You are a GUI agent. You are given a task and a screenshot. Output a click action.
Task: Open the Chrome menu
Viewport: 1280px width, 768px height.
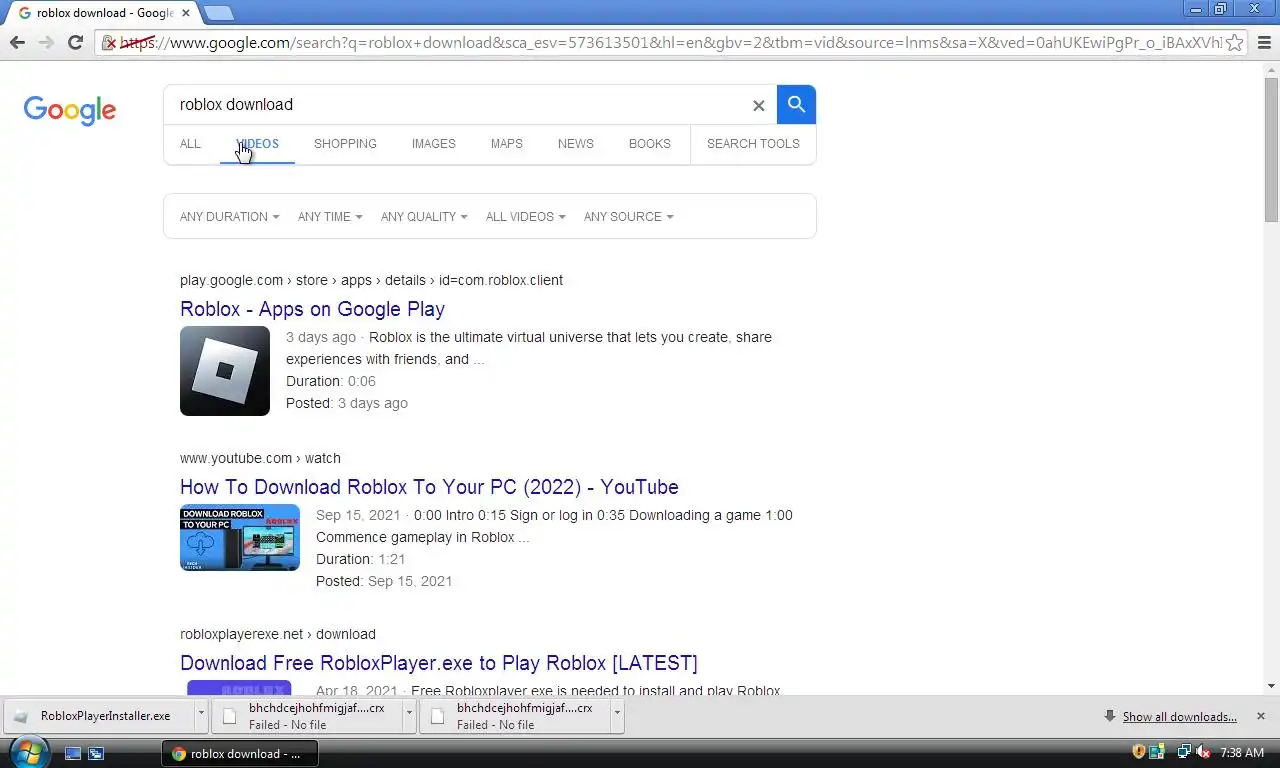pyautogui.click(x=1264, y=42)
